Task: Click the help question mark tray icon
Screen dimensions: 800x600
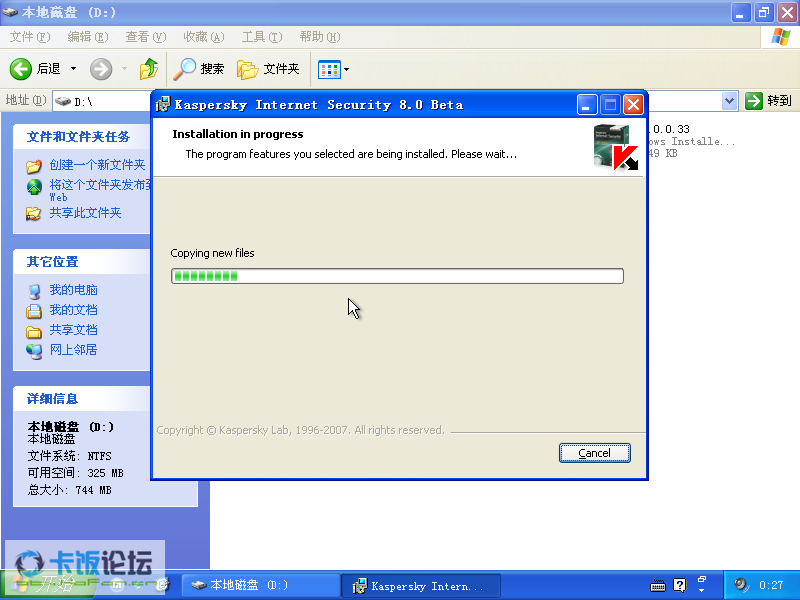Action: [680, 585]
